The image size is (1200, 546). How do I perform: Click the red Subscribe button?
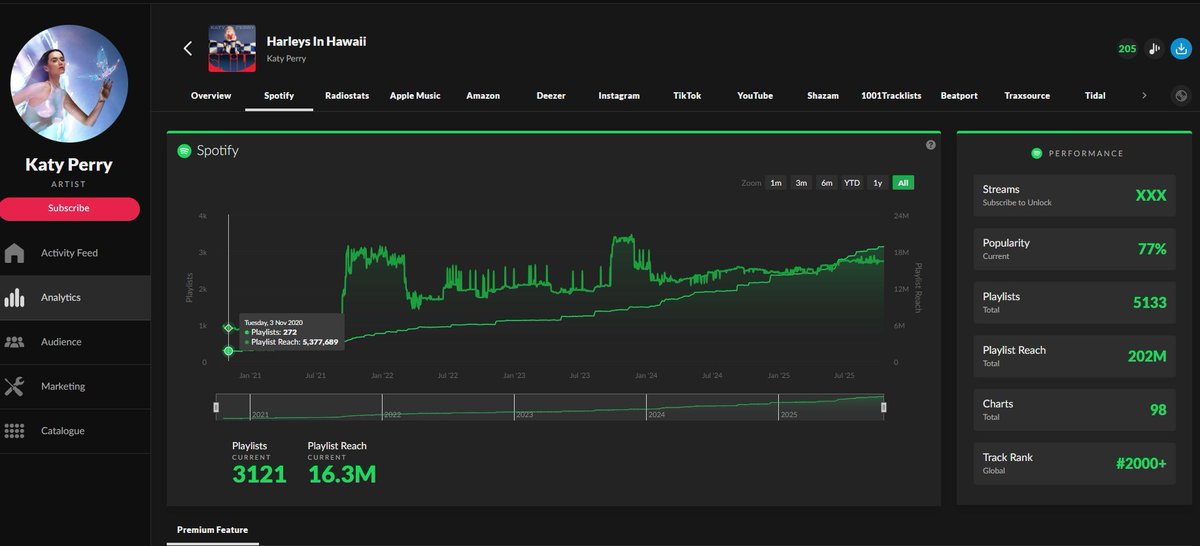click(x=69, y=208)
